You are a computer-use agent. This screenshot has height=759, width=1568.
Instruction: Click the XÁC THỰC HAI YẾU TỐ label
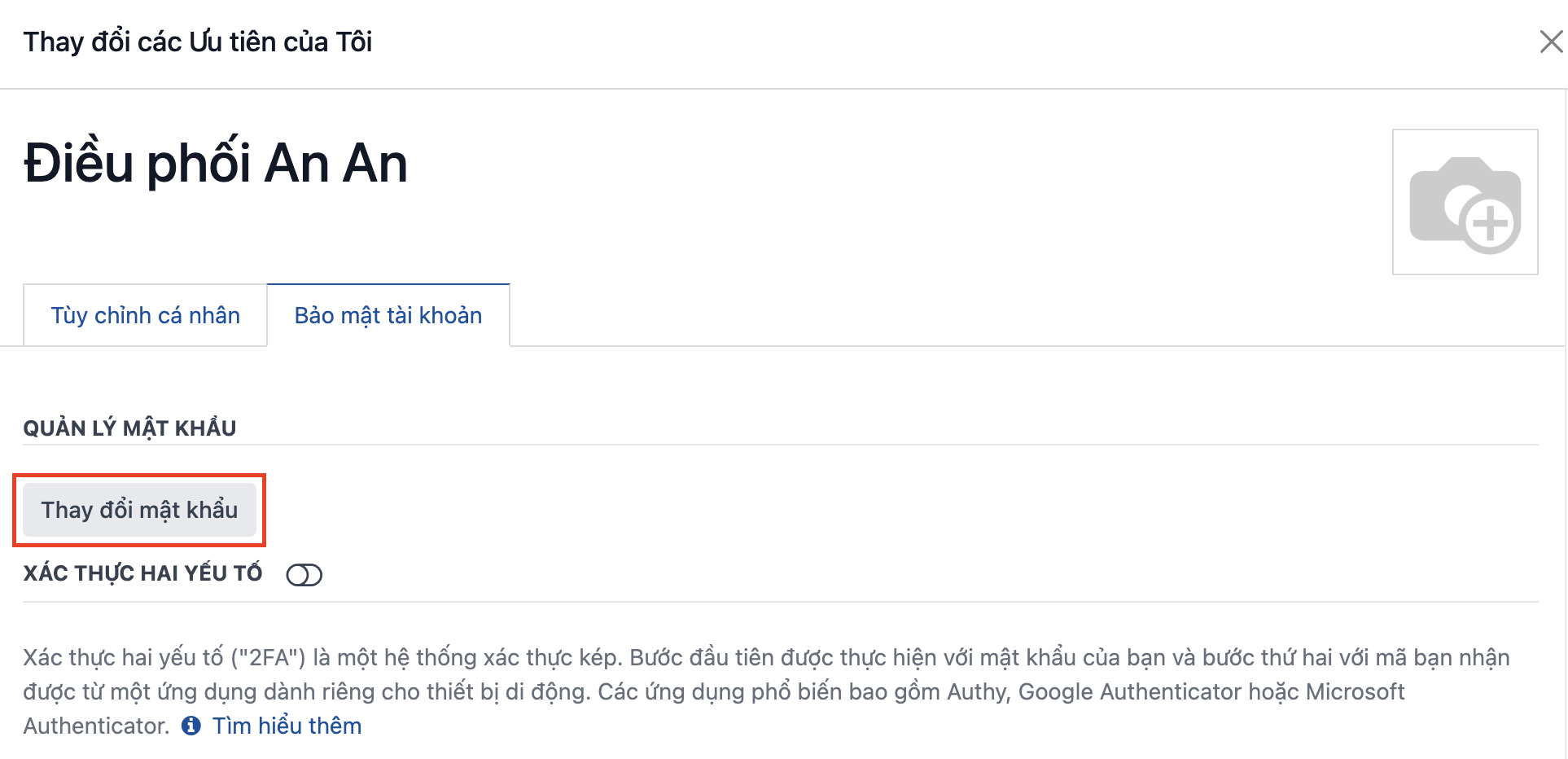[x=142, y=573]
